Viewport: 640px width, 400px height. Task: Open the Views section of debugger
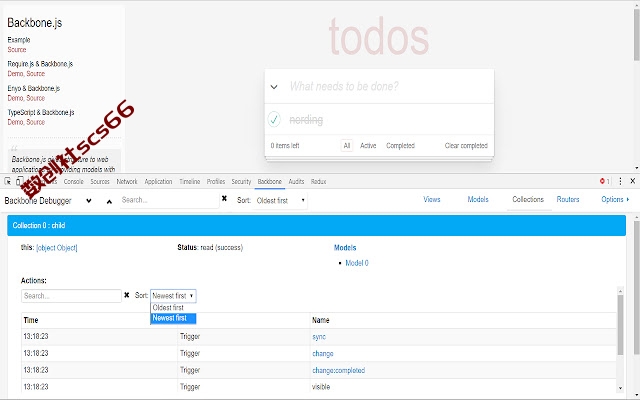point(432,199)
